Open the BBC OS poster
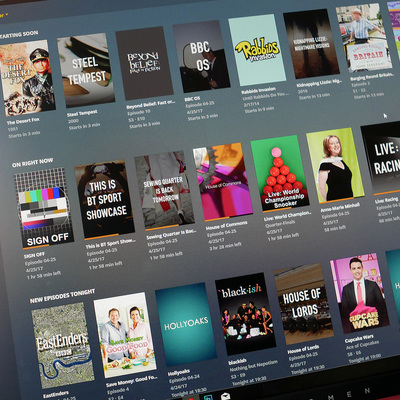 (201, 56)
